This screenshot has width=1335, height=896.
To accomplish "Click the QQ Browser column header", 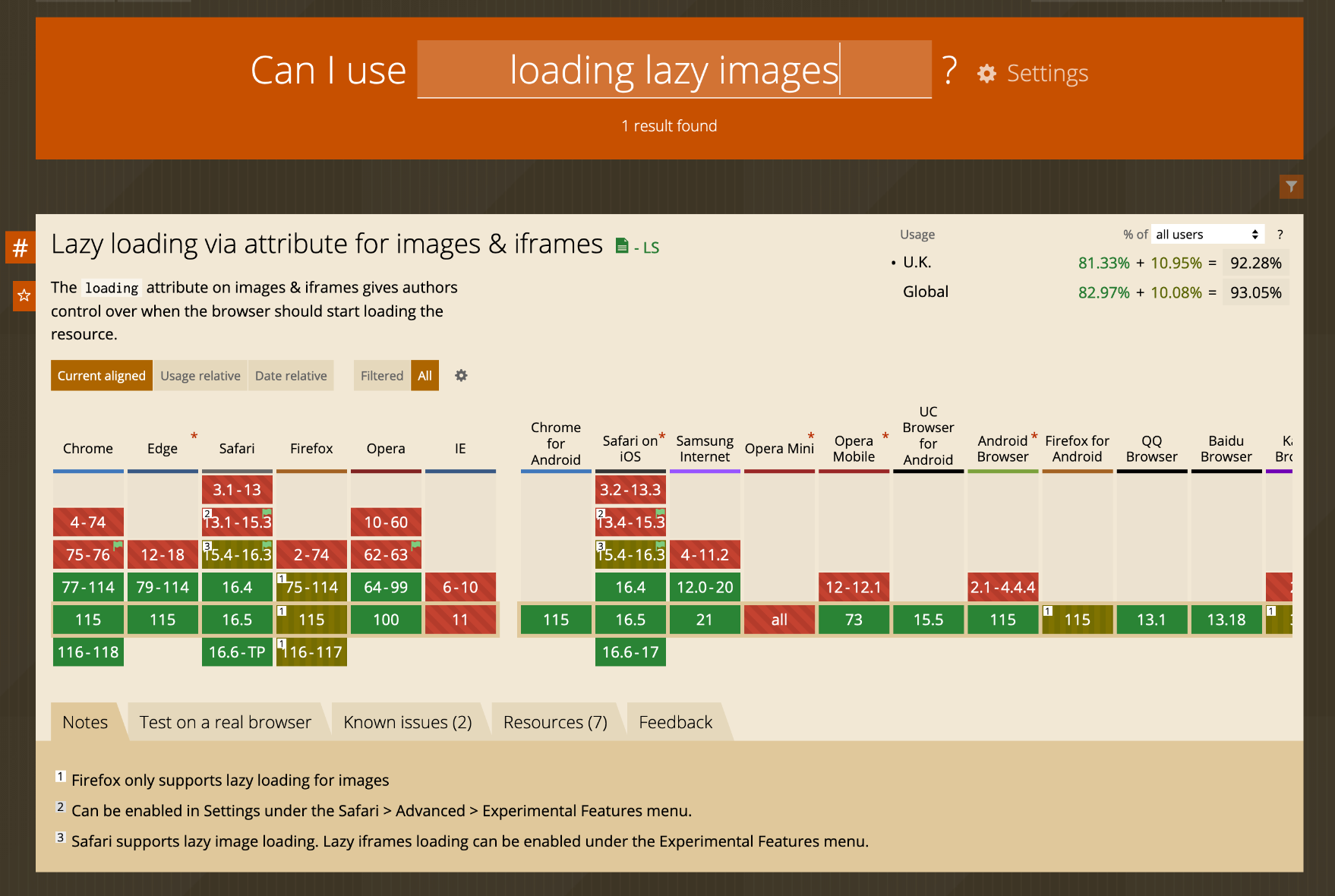I will point(1151,449).
